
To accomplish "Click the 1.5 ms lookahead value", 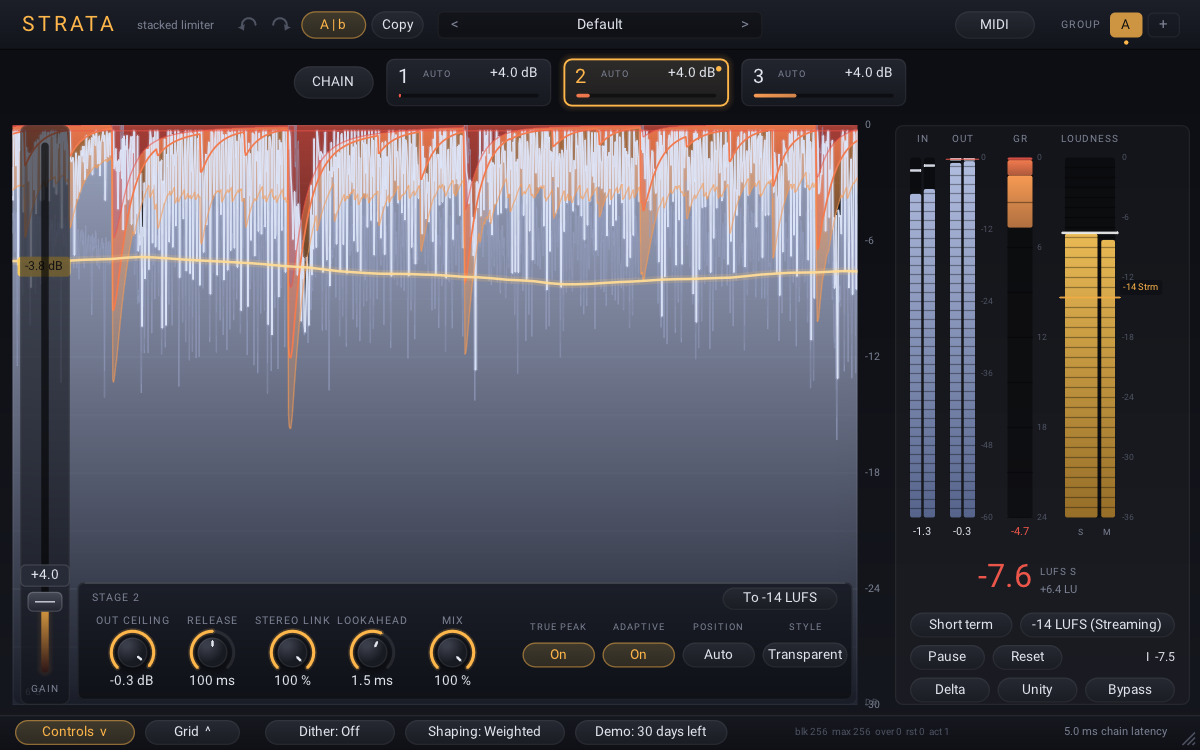I will tap(372, 681).
